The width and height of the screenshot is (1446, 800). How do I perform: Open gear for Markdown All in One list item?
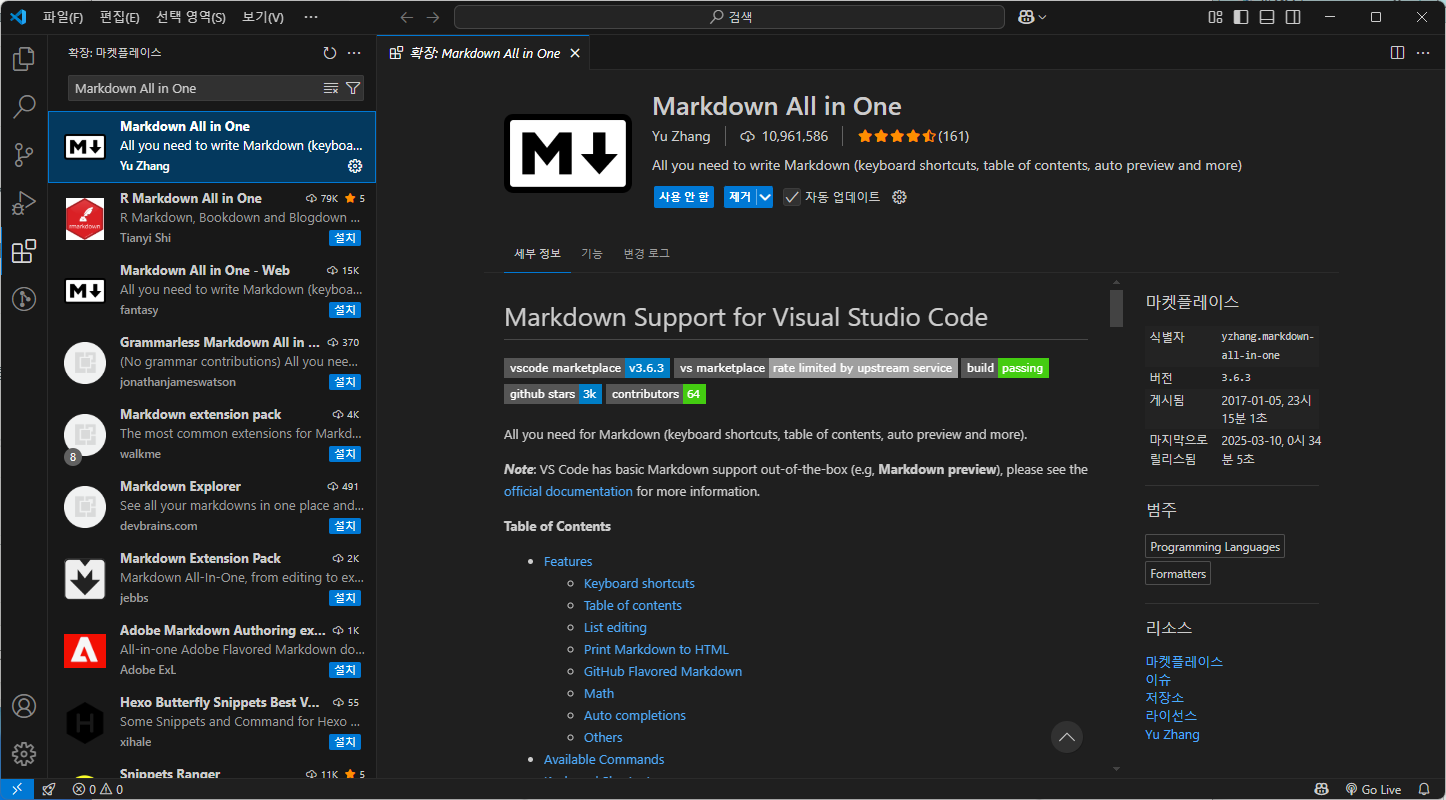pyautogui.click(x=355, y=166)
